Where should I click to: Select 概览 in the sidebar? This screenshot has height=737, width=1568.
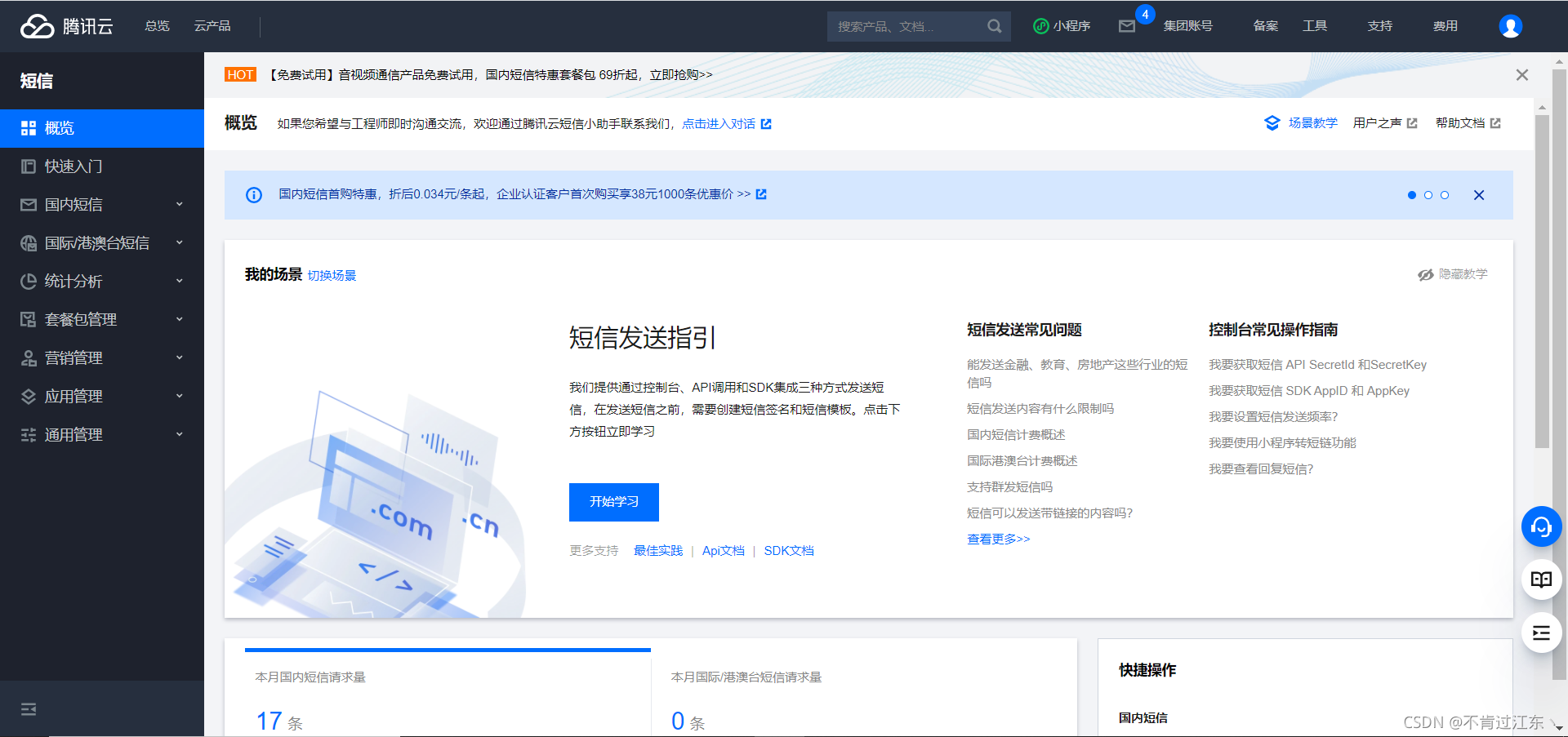[x=102, y=128]
